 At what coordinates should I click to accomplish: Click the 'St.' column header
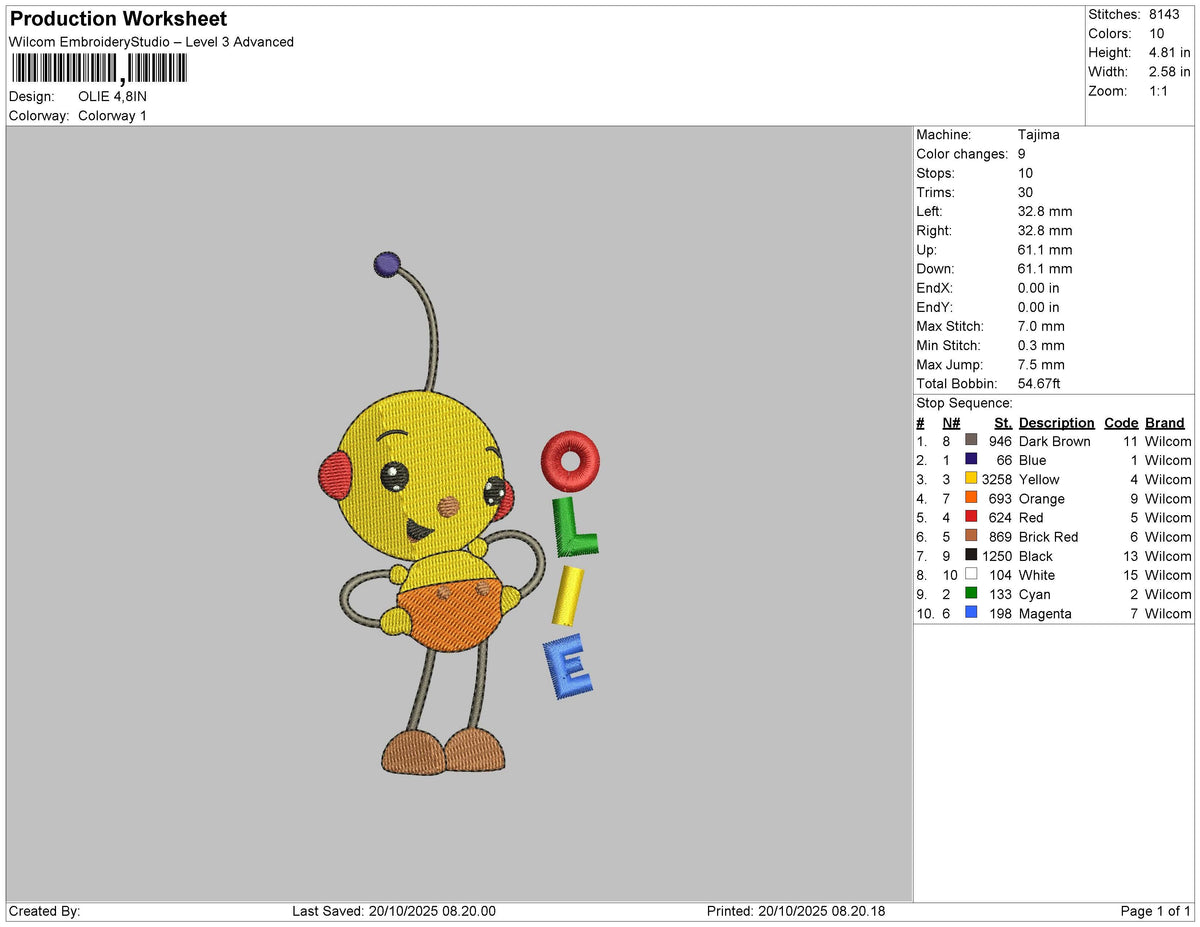(1003, 423)
